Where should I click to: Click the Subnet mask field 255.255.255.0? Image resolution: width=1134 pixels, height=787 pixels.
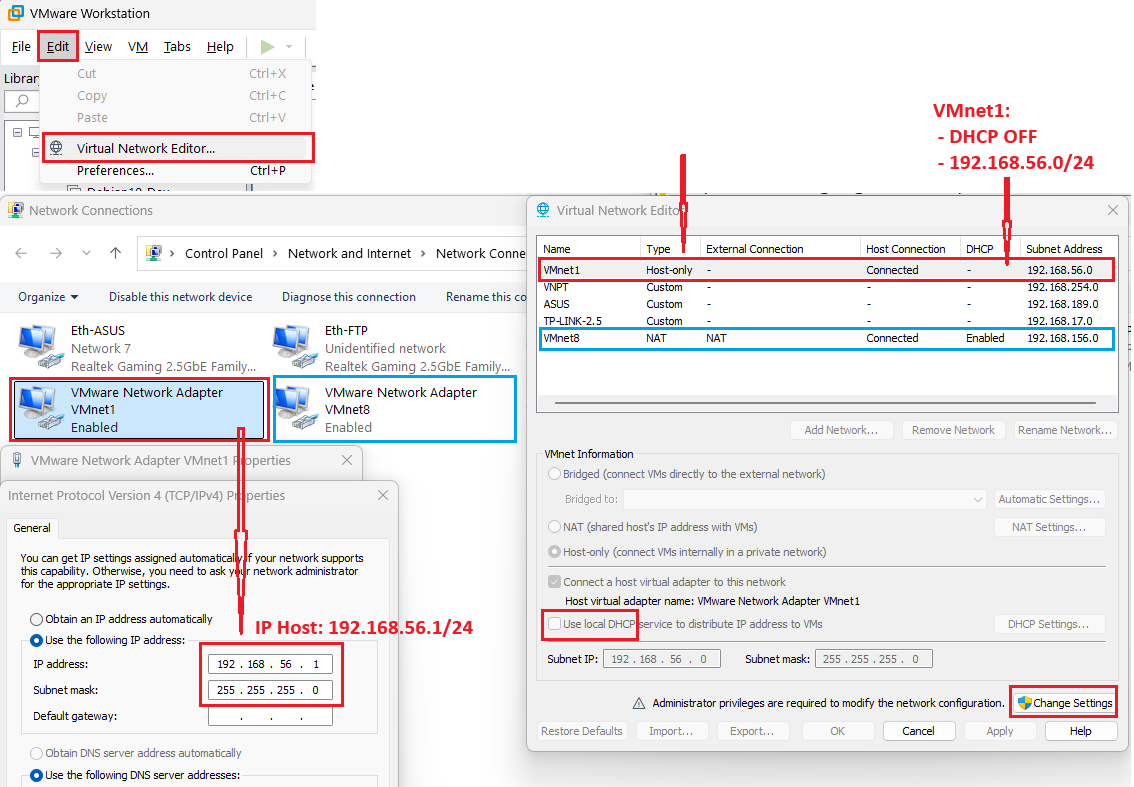click(x=270, y=690)
